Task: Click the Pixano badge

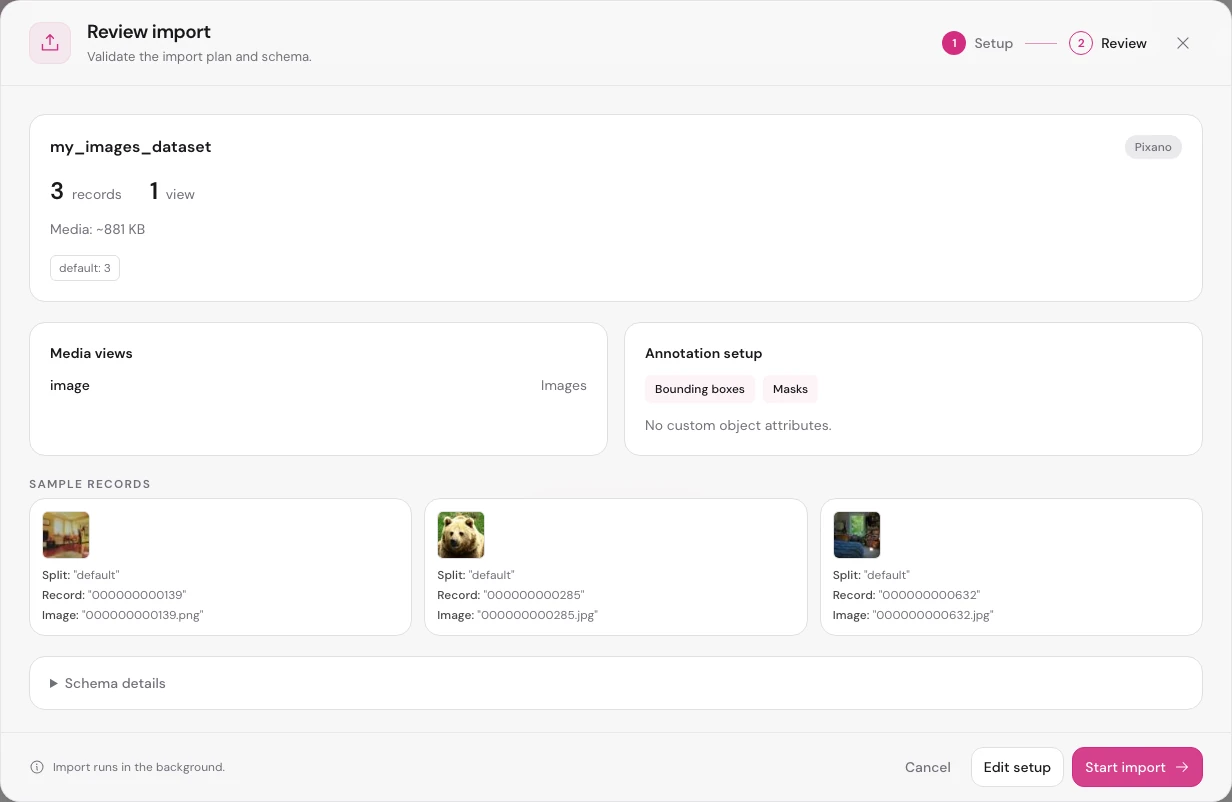Action: click(1153, 147)
